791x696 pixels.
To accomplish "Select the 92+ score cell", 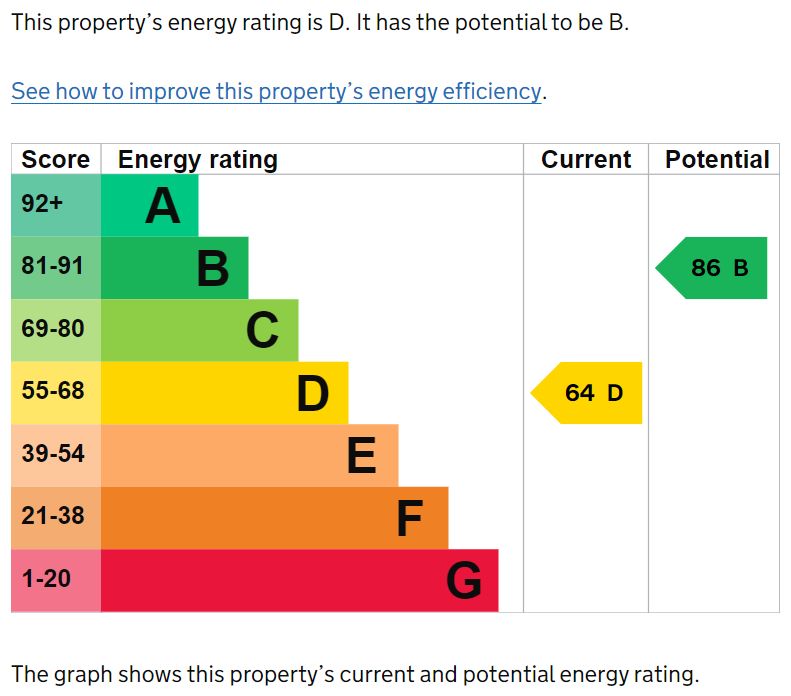I will [x=56, y=205].
